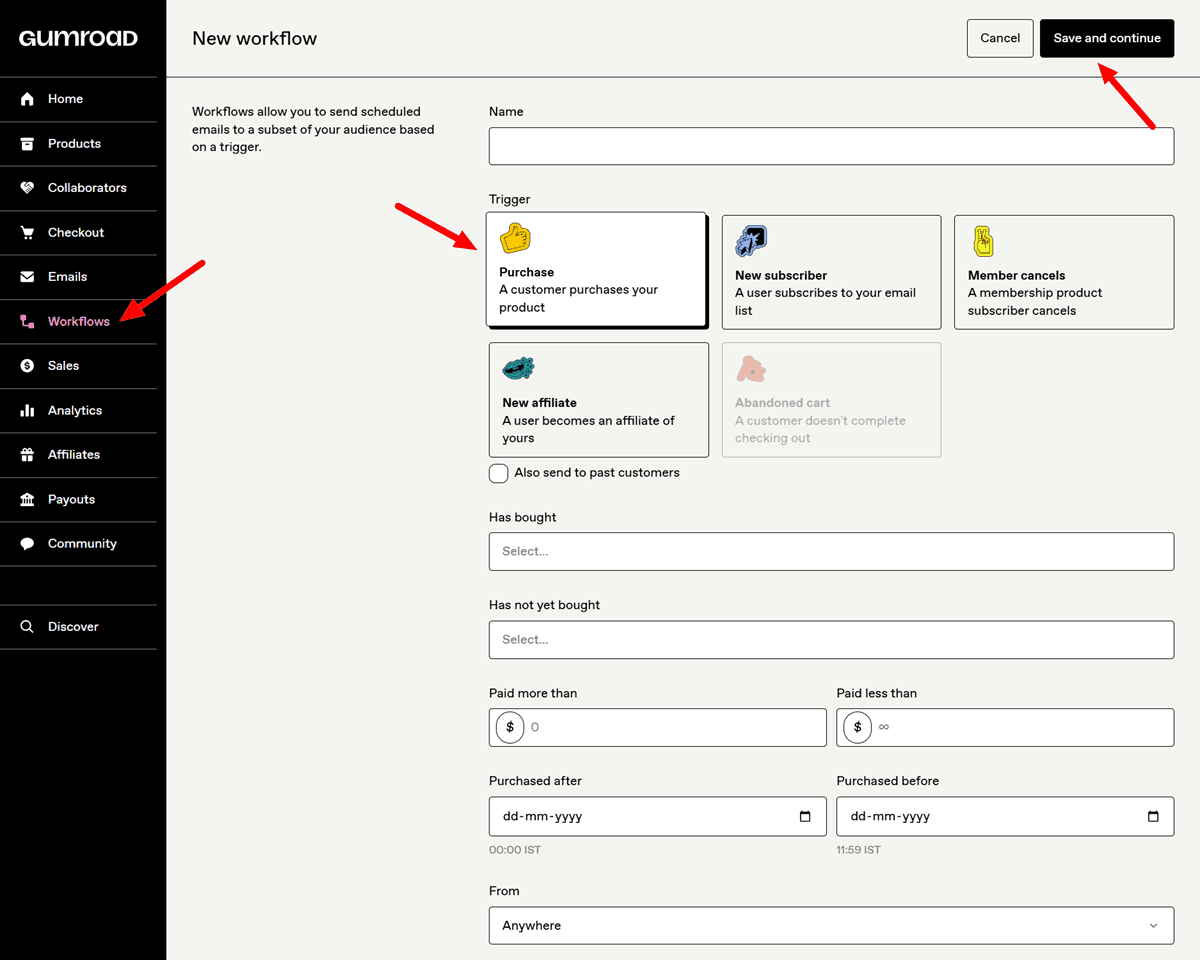Open the Has bought select box

[831, 551]
